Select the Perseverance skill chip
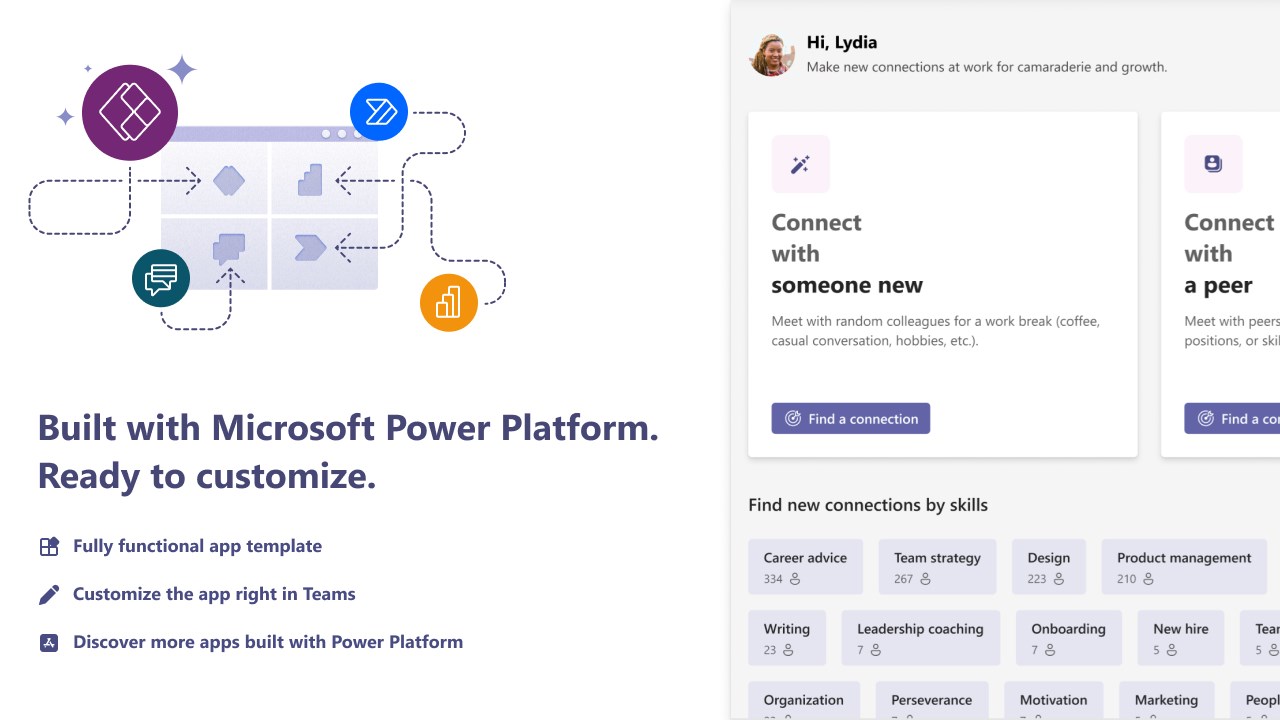This screenshot has height=720, width=1280. (932, 700)
